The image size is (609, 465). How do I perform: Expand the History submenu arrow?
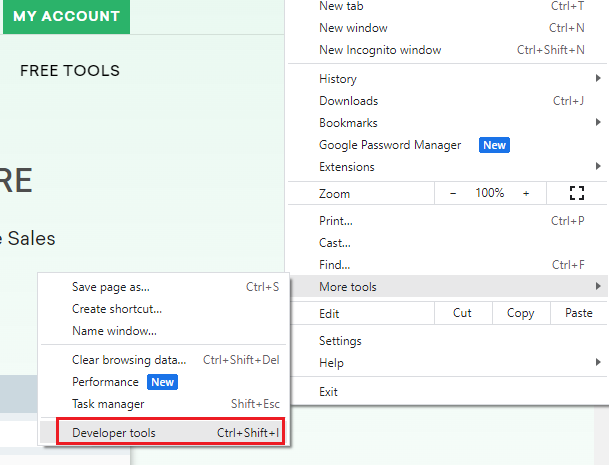tap(598, 78)
